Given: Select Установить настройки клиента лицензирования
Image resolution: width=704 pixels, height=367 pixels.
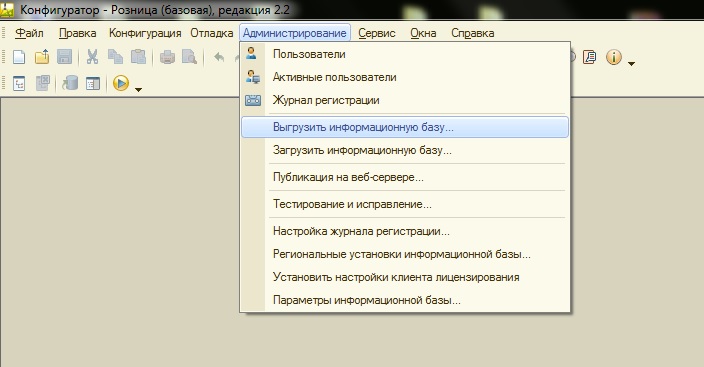Looking at the screenshot, I should [x=405, y=277].
